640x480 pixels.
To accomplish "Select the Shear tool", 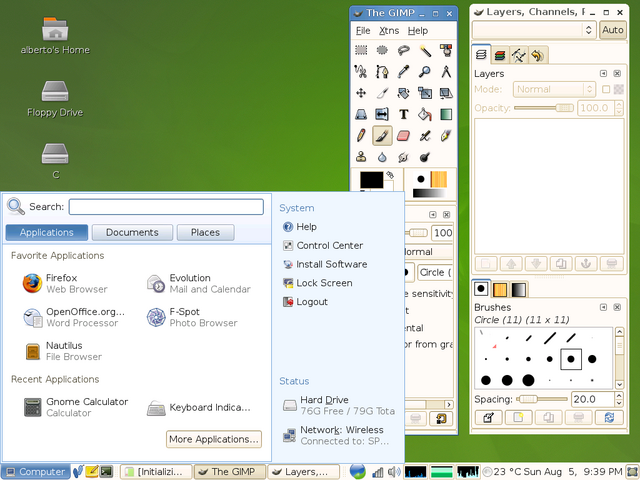I will click(446, 93).
